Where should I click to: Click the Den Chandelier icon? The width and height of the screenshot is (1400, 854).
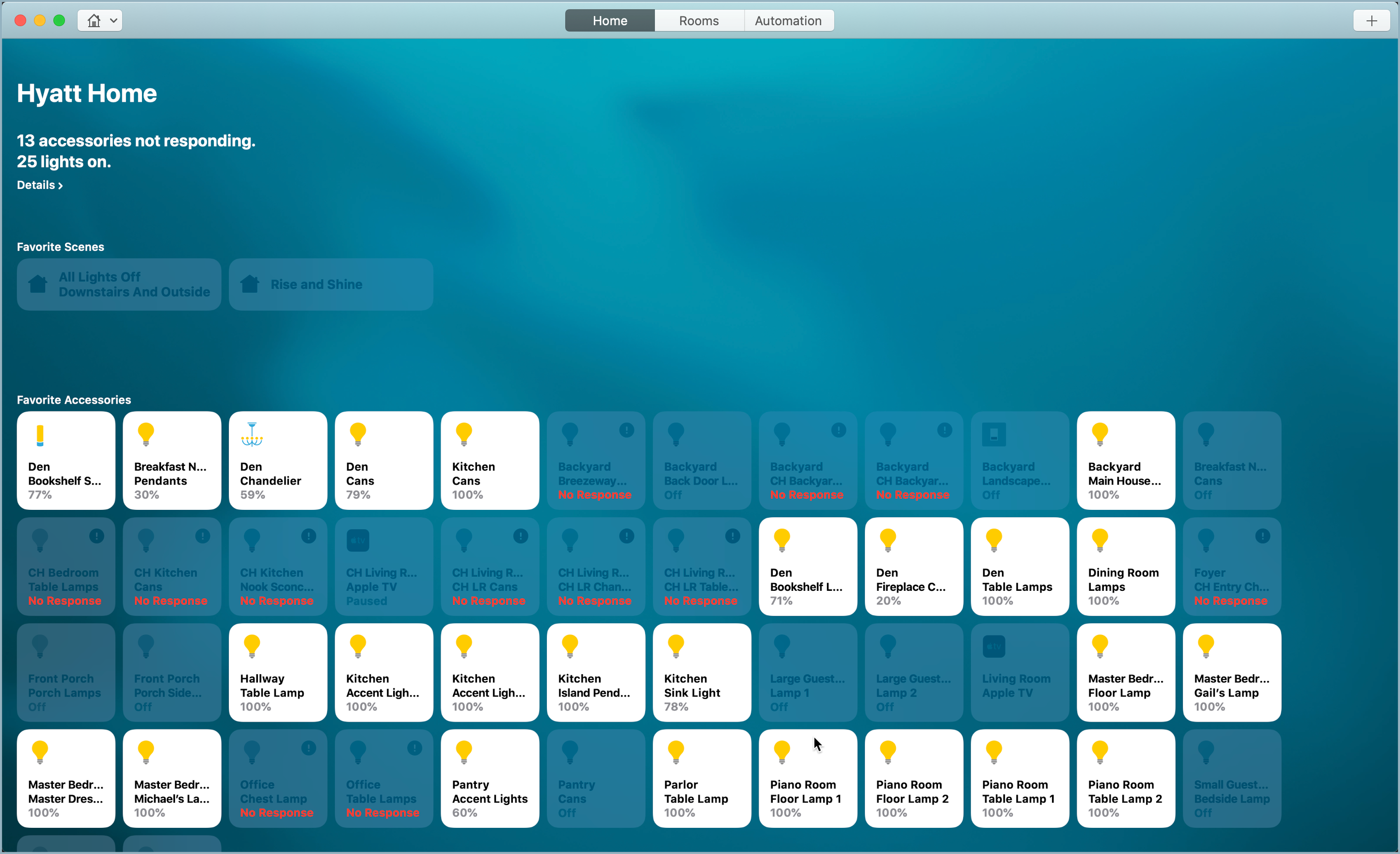pyautogui.click(x=252, y=435)
